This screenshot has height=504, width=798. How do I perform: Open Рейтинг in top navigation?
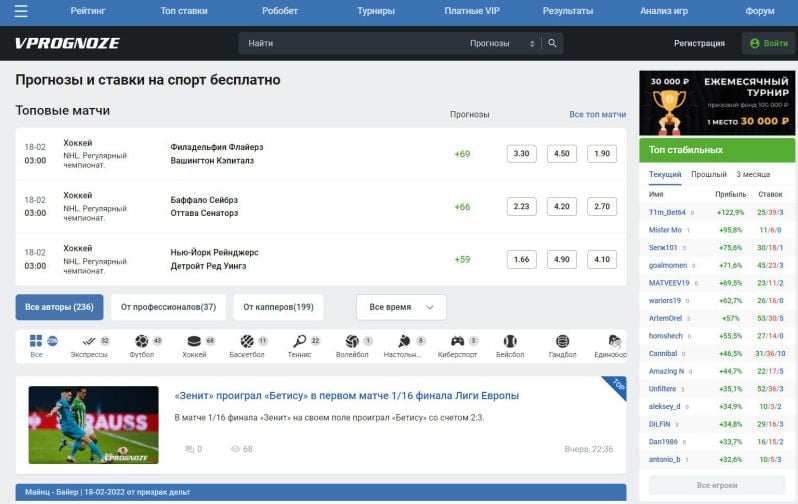point(88,11)
